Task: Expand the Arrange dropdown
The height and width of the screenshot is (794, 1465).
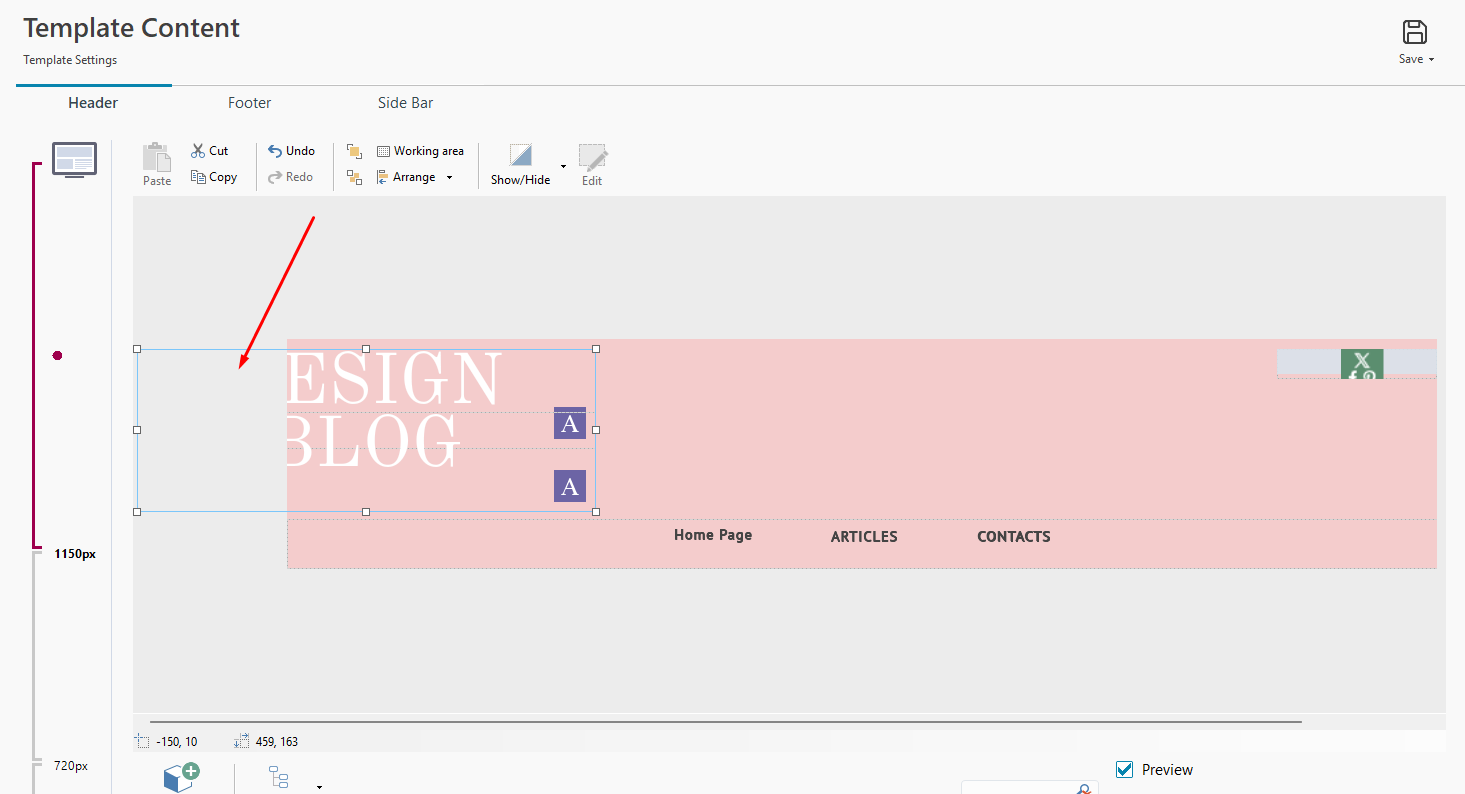Action: click(x=449, y=178)
